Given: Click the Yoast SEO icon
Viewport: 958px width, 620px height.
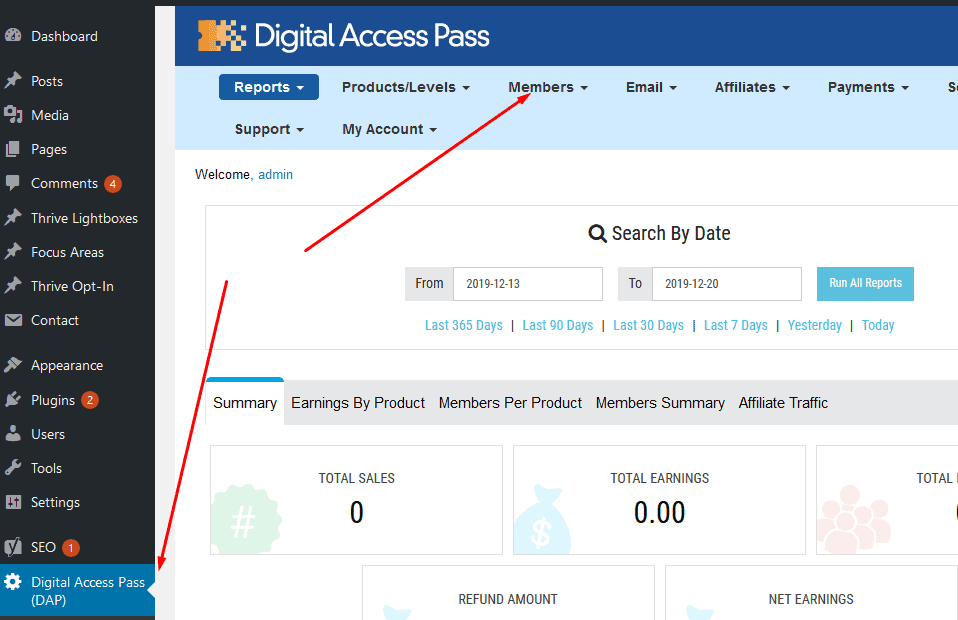Looking at the screenshot, I should pyautogui.click(x=13, y=547).
